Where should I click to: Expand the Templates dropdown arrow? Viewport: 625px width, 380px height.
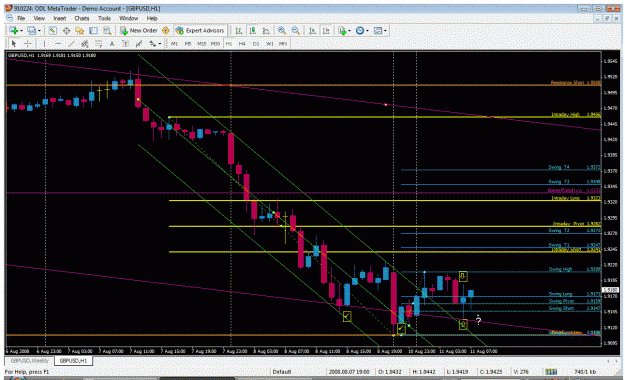coord(385,31)
